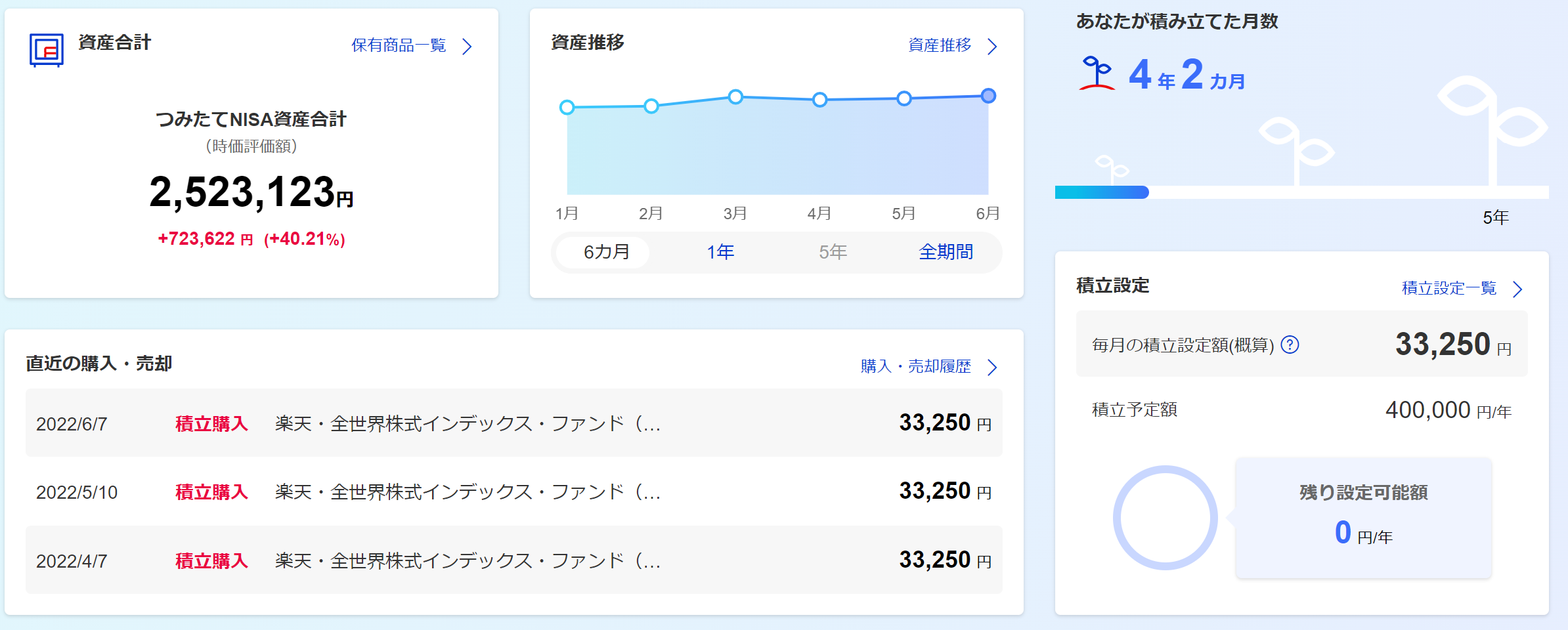Switch the chart to 1年 view
1568x630 pixels.
click(720, 252)
